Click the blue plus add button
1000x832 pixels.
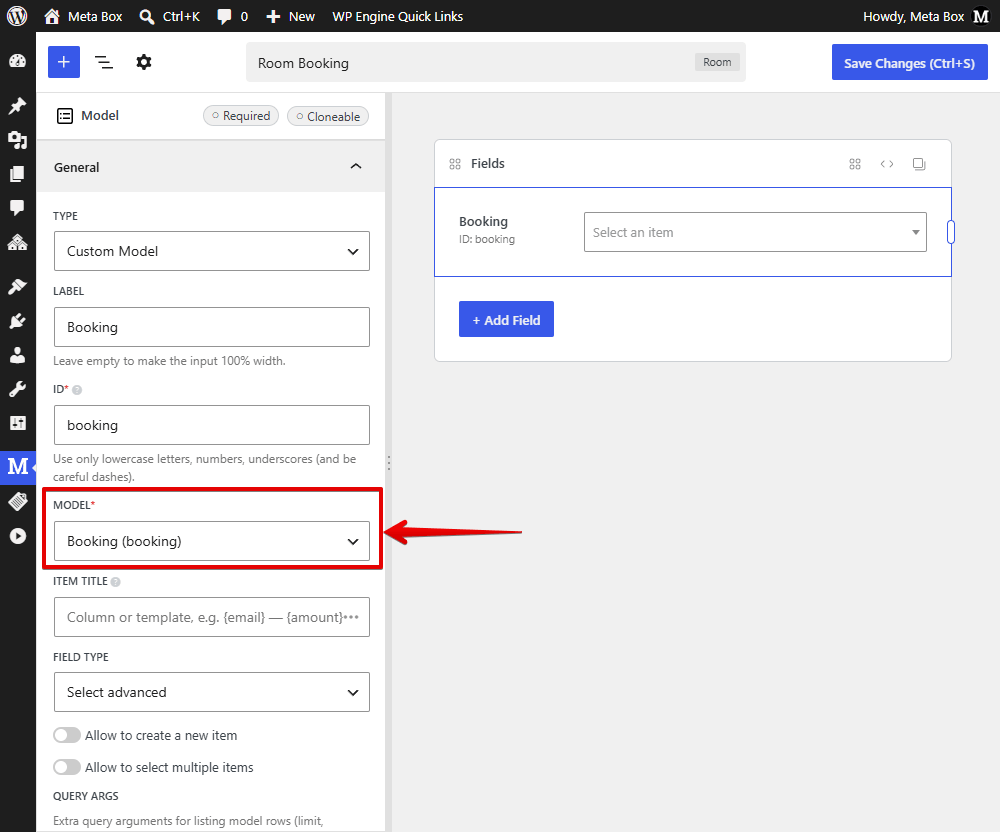tap(64, 62)
